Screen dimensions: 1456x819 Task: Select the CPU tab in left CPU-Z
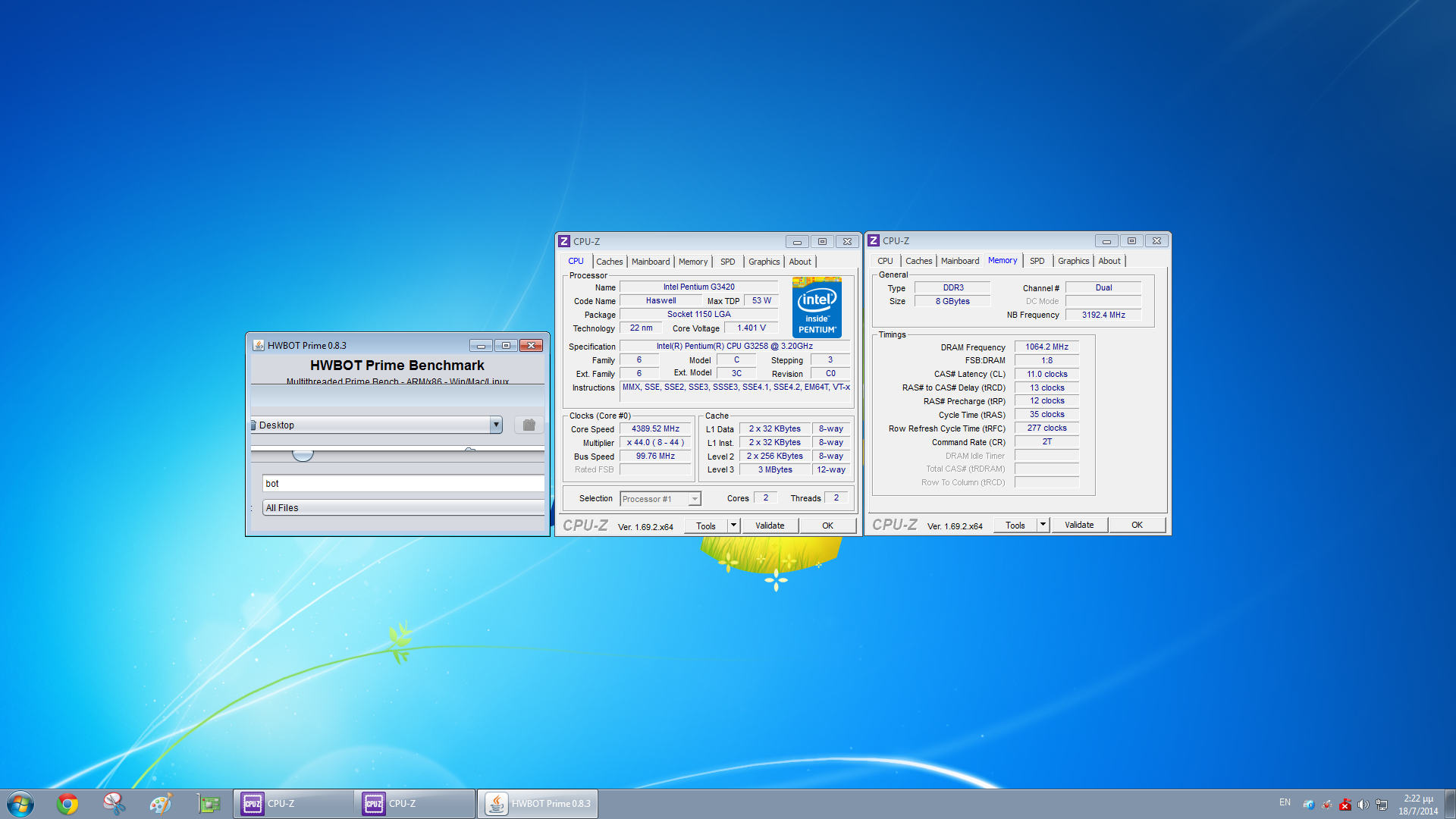(x=576, y=261)
